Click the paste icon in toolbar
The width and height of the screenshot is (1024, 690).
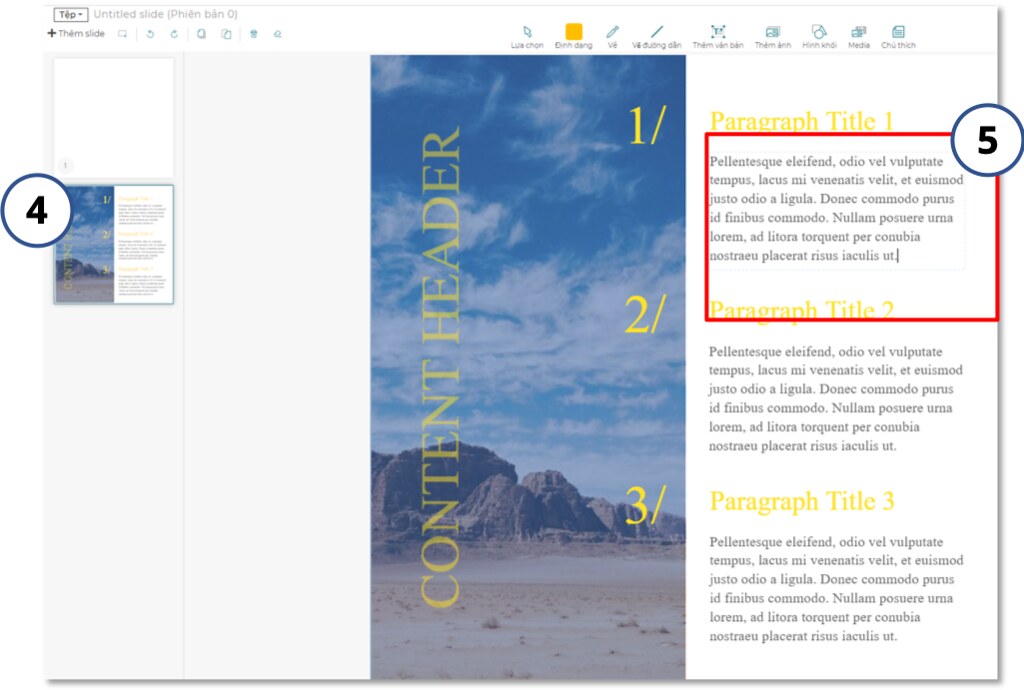tap(226, 34)
